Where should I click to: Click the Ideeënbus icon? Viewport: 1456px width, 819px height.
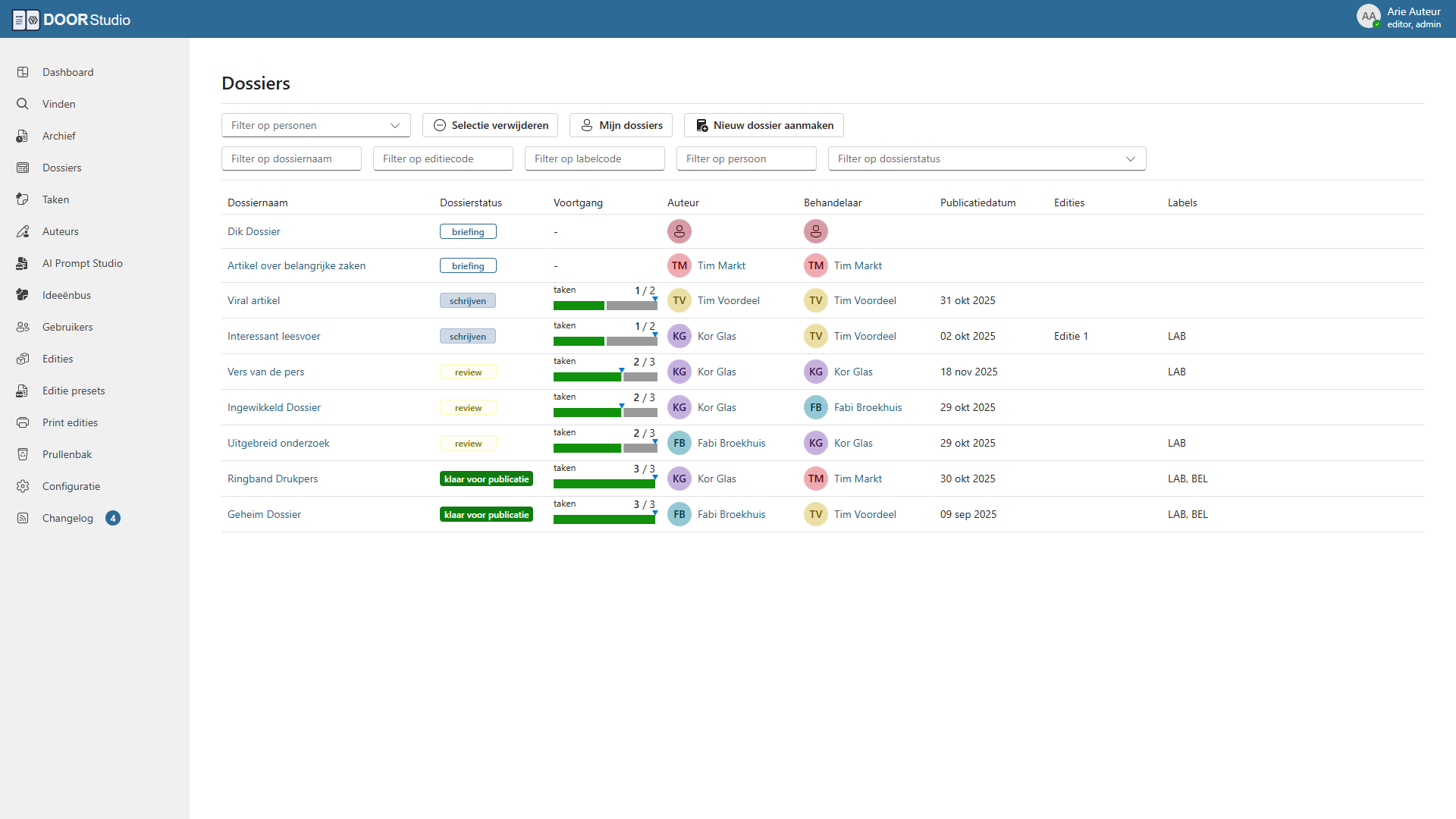(x=23, y=295)
